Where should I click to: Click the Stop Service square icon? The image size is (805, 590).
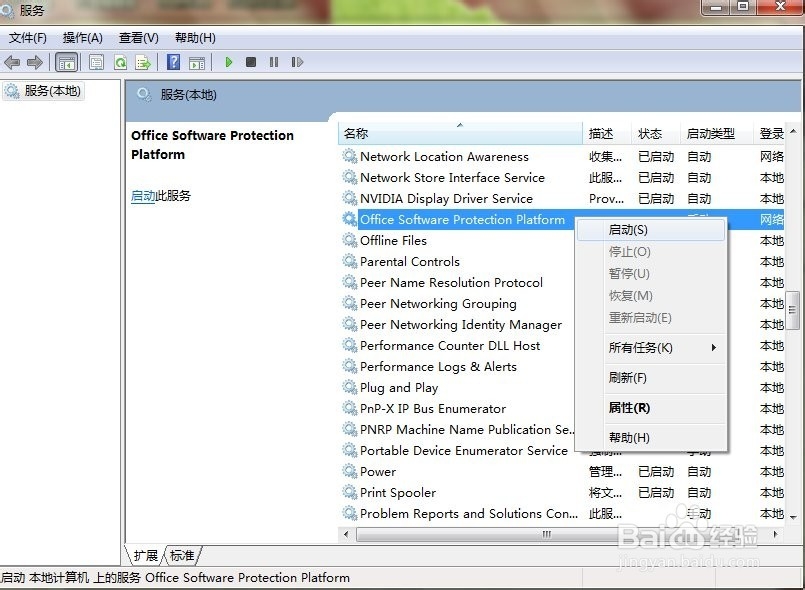click(x=251, y=62)
